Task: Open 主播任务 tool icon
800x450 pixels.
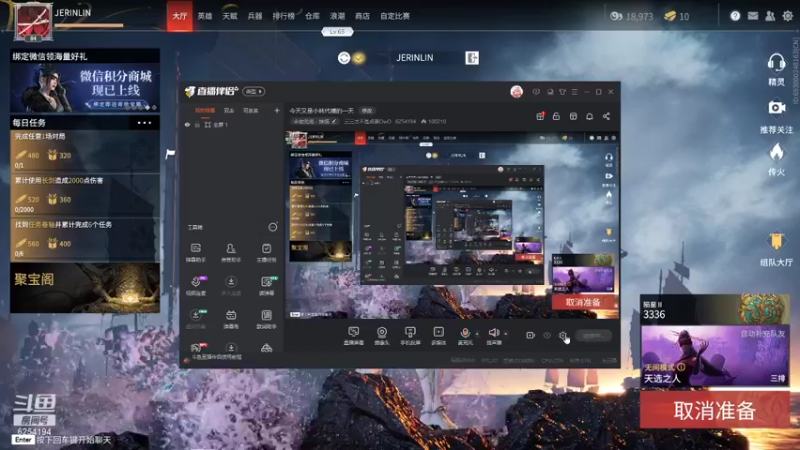Action: (266, 252)
